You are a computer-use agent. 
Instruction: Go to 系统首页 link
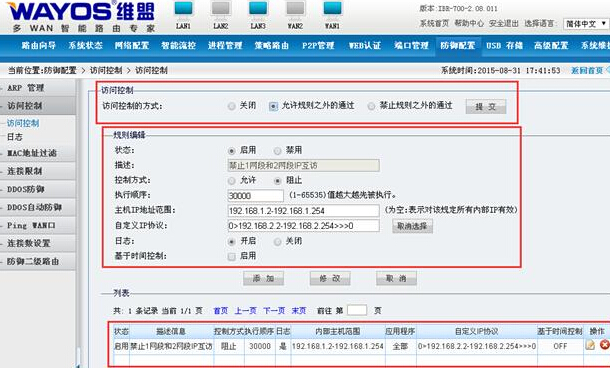coord(434,23)
